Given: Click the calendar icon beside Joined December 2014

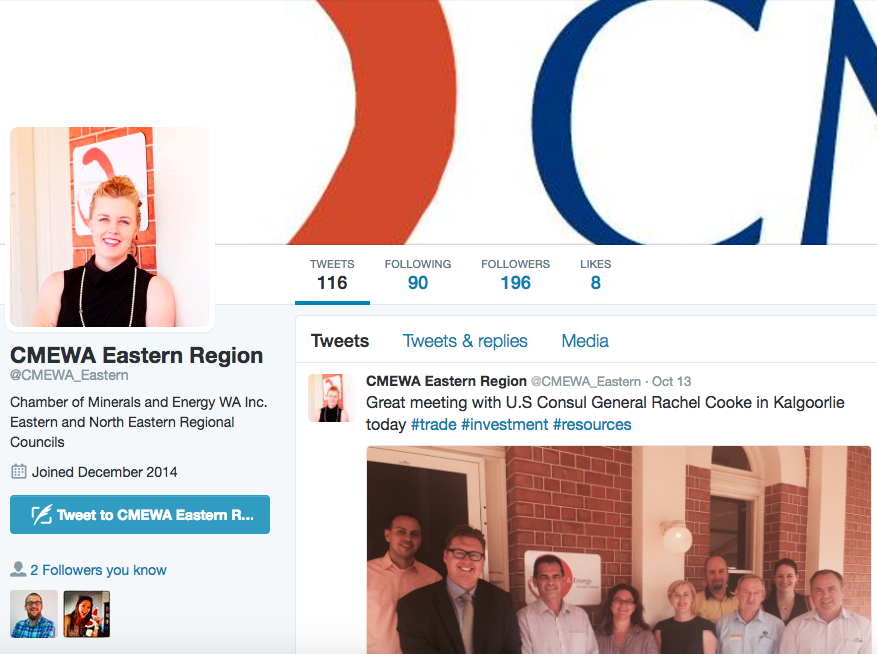Looking at the screenshot, I should coord(18,472).
